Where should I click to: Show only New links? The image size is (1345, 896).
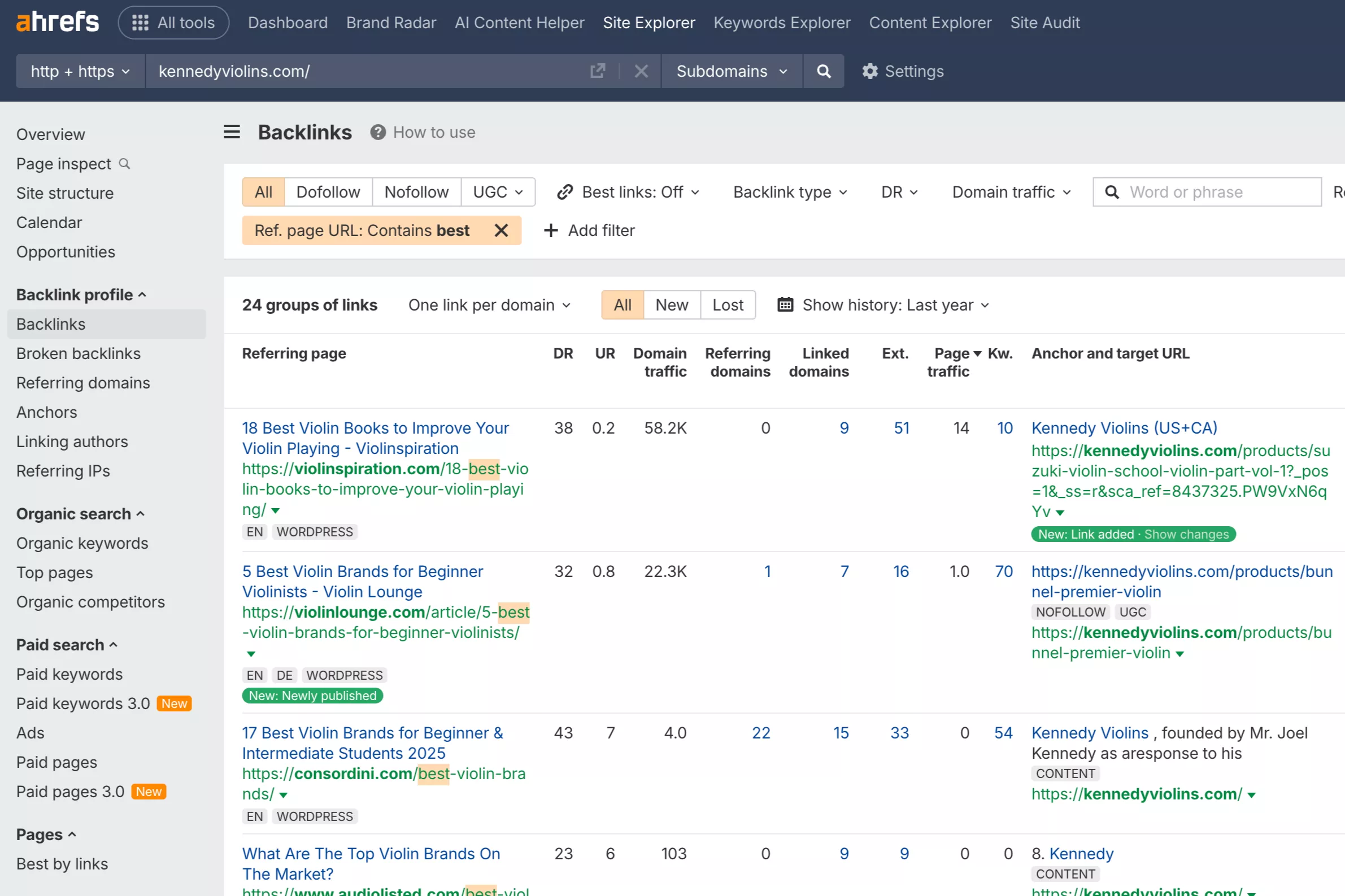[x=672, y=304]
